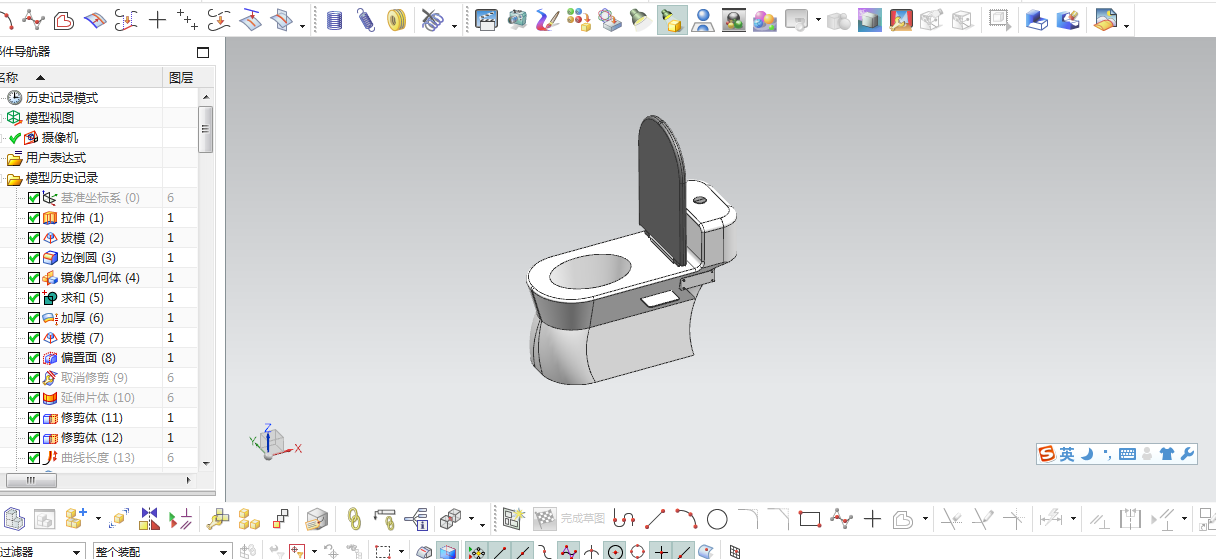Image resolution: width=1216 pixels, height=559 pixels.
Task: Click the wrench settings icon in input method bar
Action: click(1188, 454)
